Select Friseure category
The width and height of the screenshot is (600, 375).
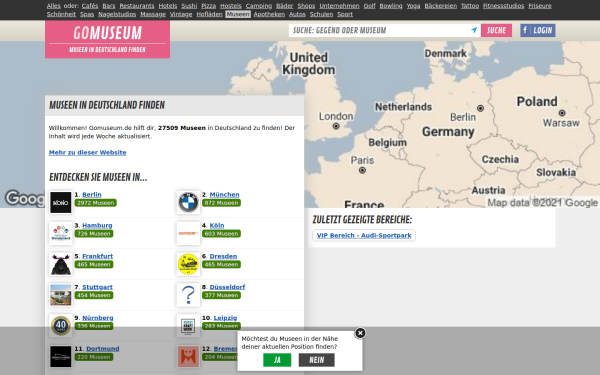540,6
